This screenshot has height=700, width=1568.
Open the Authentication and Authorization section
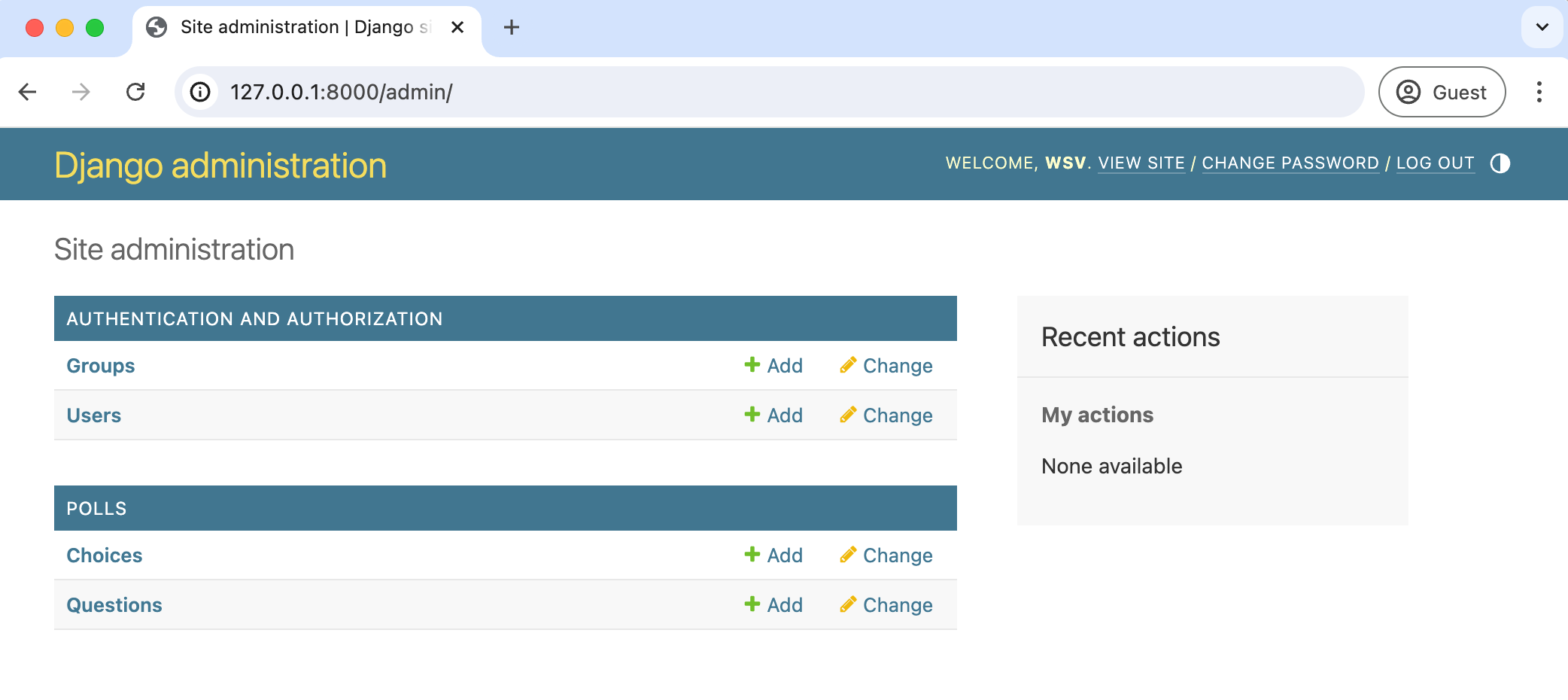[x=254, y=318]
